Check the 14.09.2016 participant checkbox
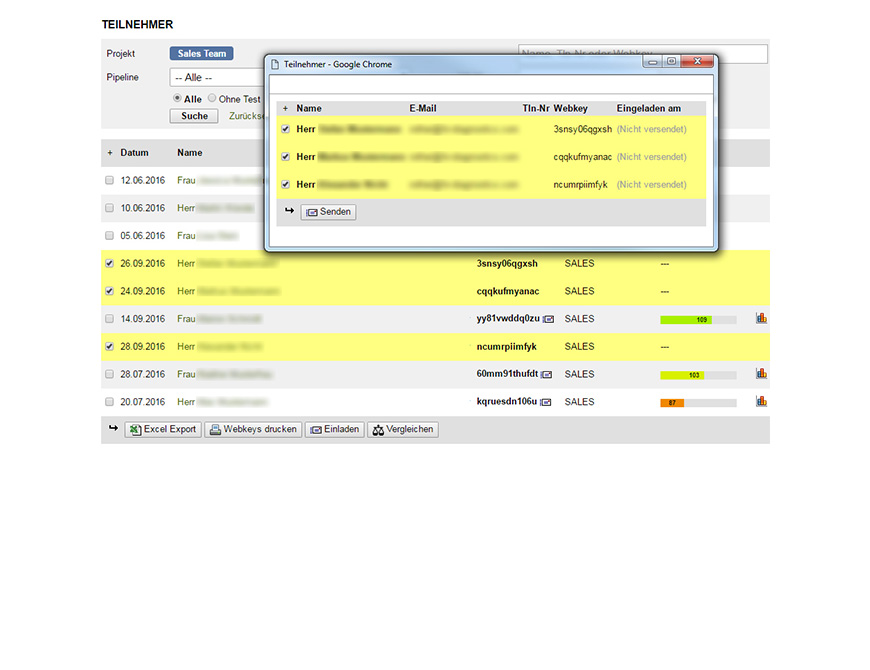This screenshot has height=670, width=870. pyautogui.click(x=110, y=319)
